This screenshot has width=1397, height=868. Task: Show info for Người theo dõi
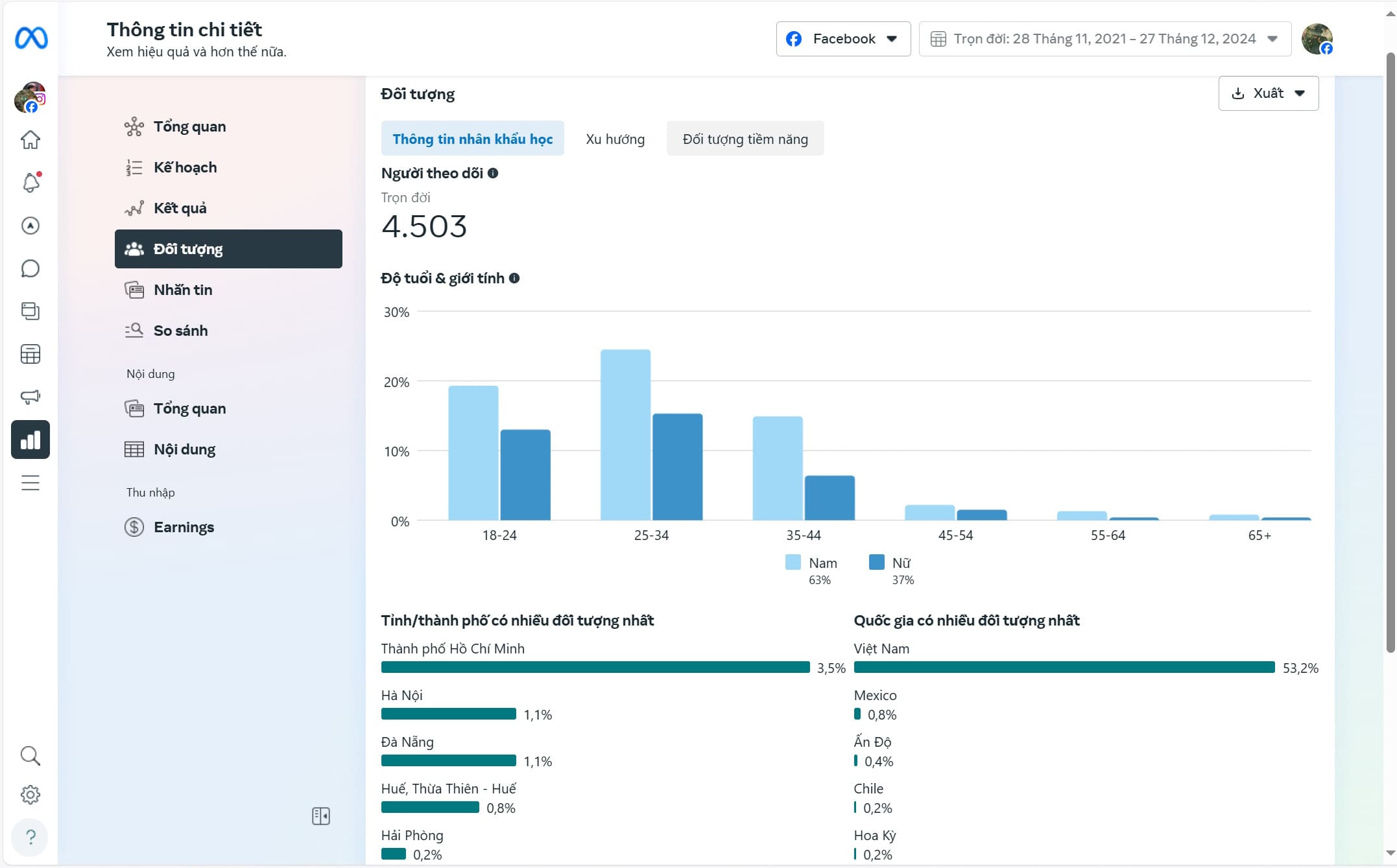493,173
